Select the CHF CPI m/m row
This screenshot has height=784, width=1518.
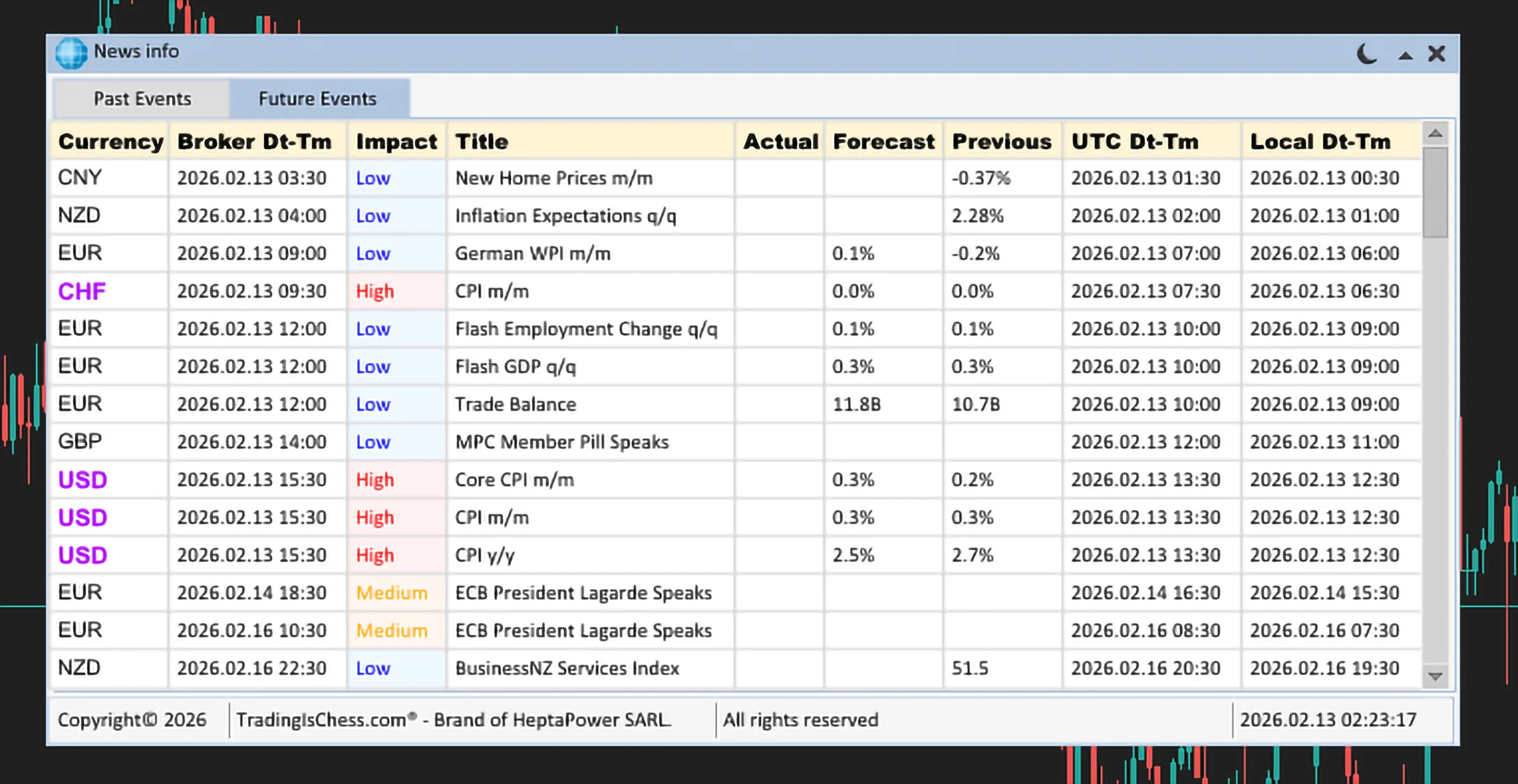[x=491, y=292]
